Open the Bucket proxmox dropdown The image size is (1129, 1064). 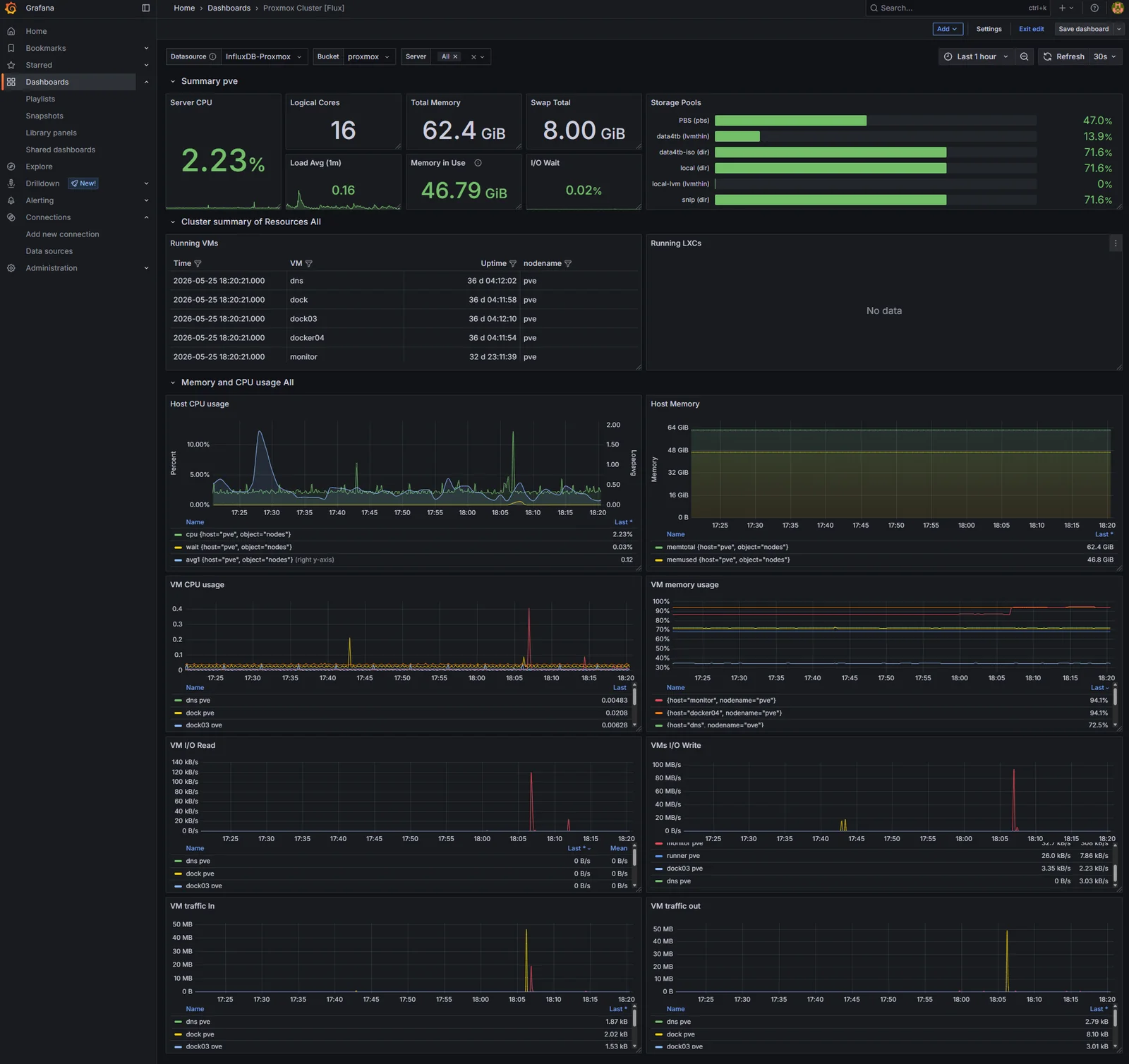[x=369, y=56]
